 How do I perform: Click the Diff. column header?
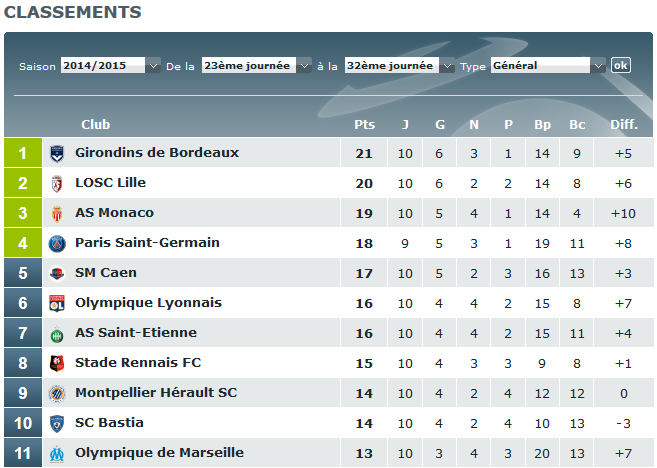623,125
